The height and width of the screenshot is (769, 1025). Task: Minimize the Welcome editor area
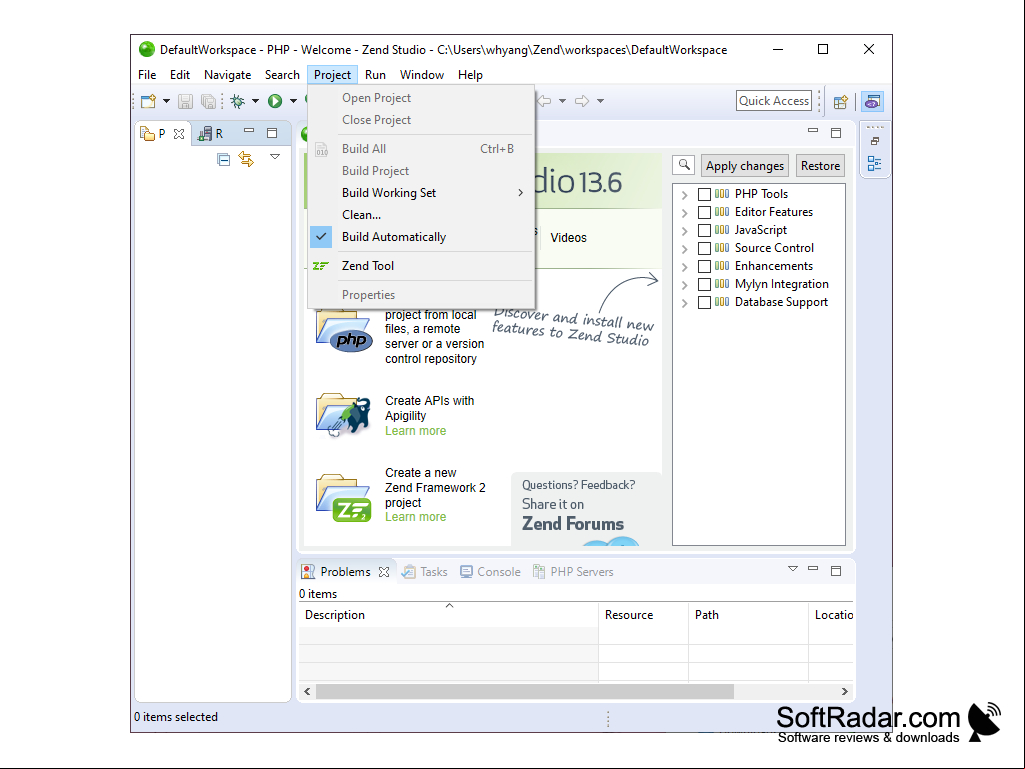click(813, 131)
